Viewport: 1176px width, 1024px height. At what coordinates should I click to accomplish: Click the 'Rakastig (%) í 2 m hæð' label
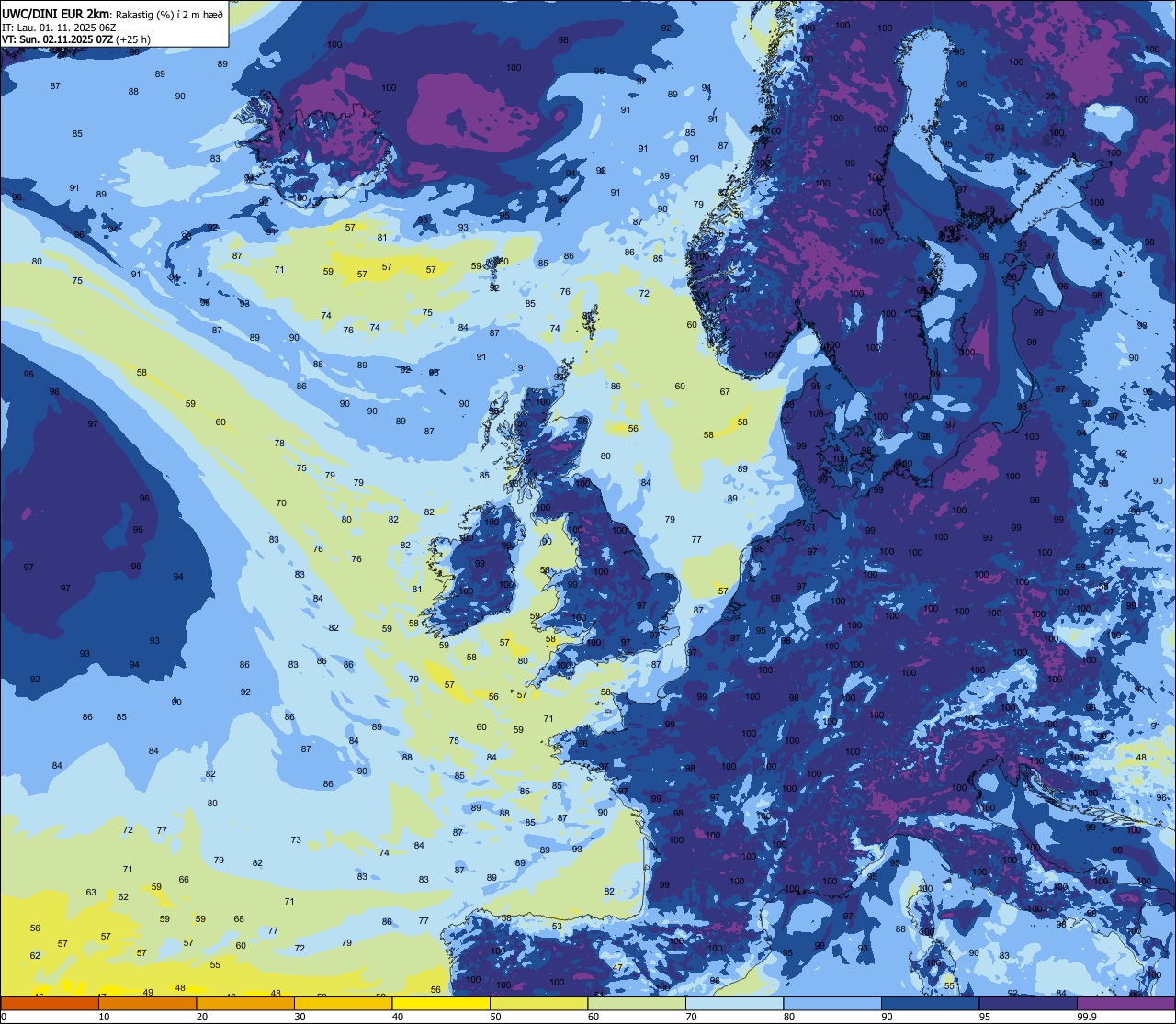168,14
